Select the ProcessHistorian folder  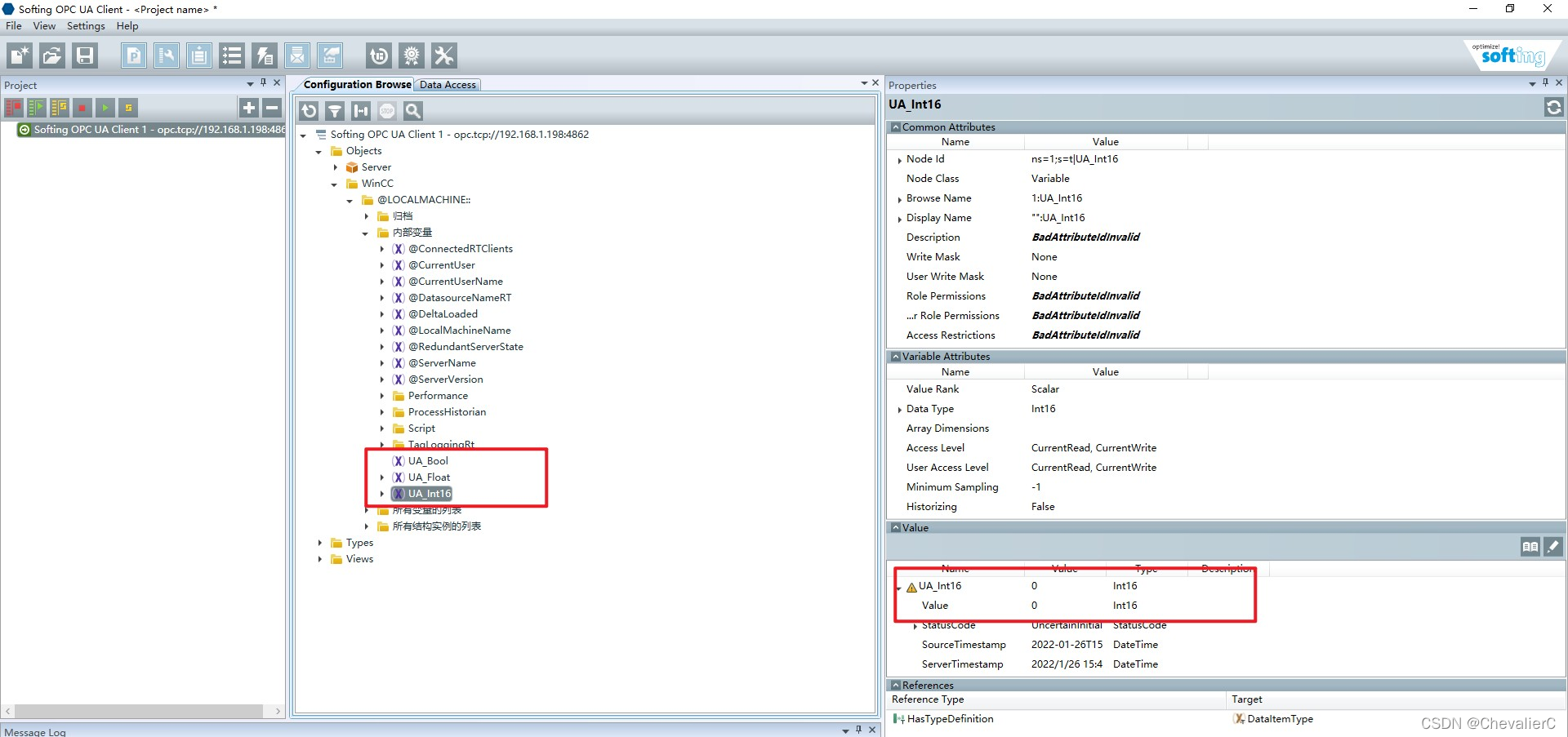447,412
